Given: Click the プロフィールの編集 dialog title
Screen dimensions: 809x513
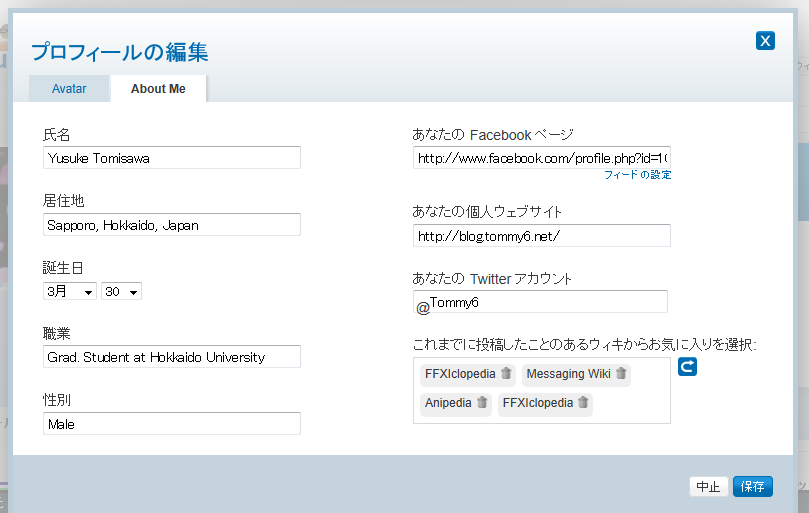Looking at the screenshot, I should 120,52.
